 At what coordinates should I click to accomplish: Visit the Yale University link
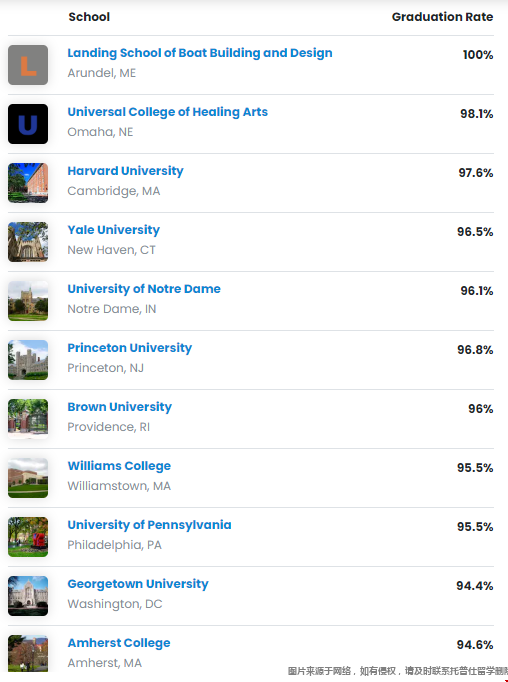[114, 230]
